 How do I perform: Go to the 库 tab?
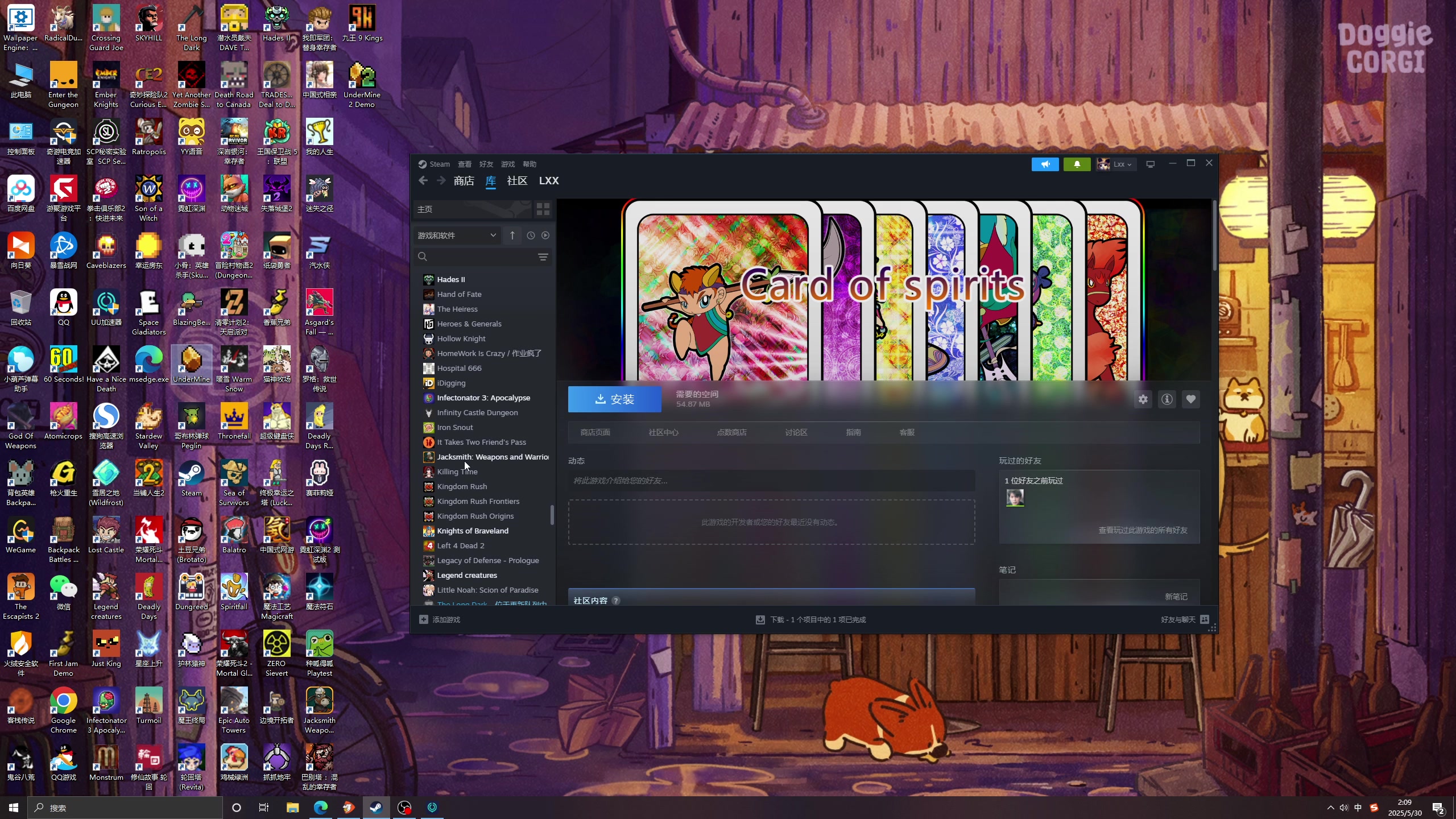tap(491, 181)
